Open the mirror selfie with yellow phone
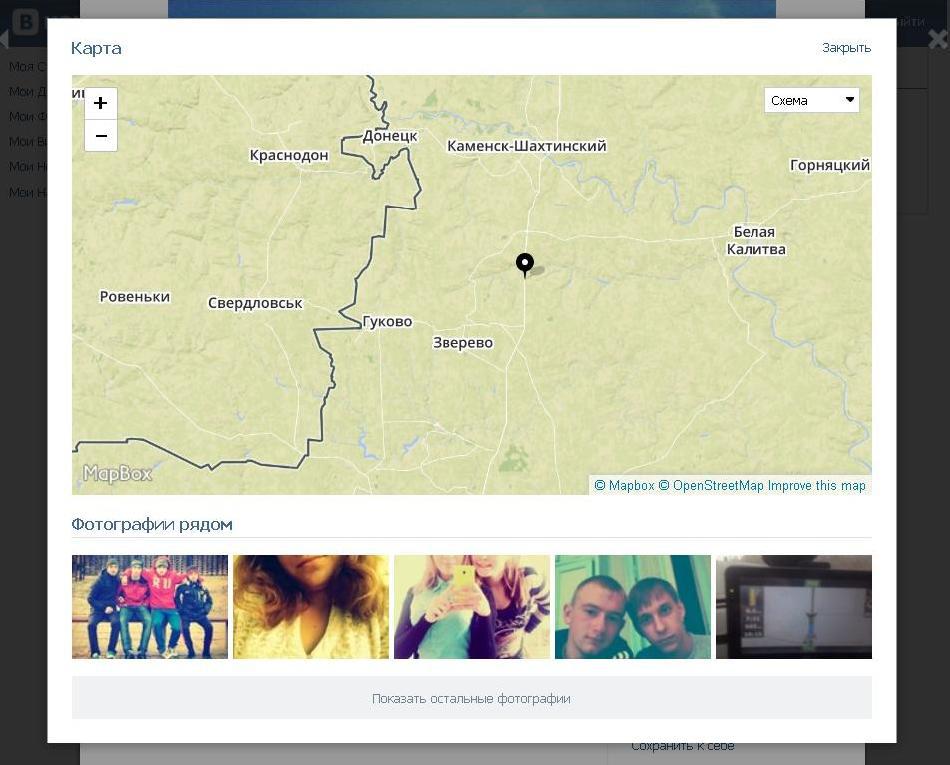Viewport: 950px width, 765px height. coord(472,607)
